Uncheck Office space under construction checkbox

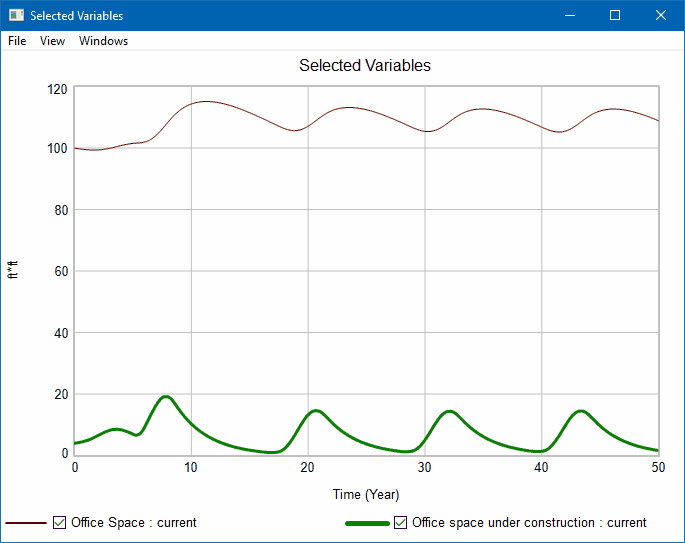(401, 522)
